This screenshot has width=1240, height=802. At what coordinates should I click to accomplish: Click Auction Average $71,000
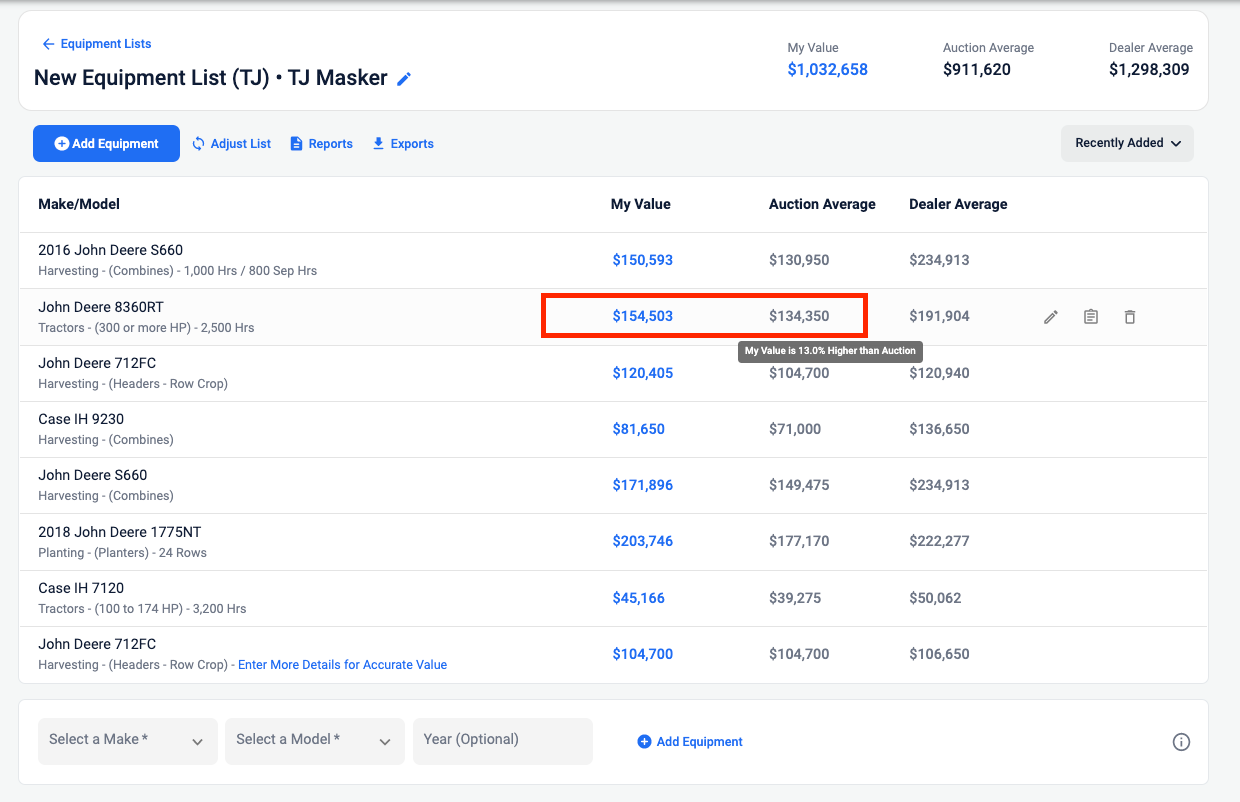(795, 429)
